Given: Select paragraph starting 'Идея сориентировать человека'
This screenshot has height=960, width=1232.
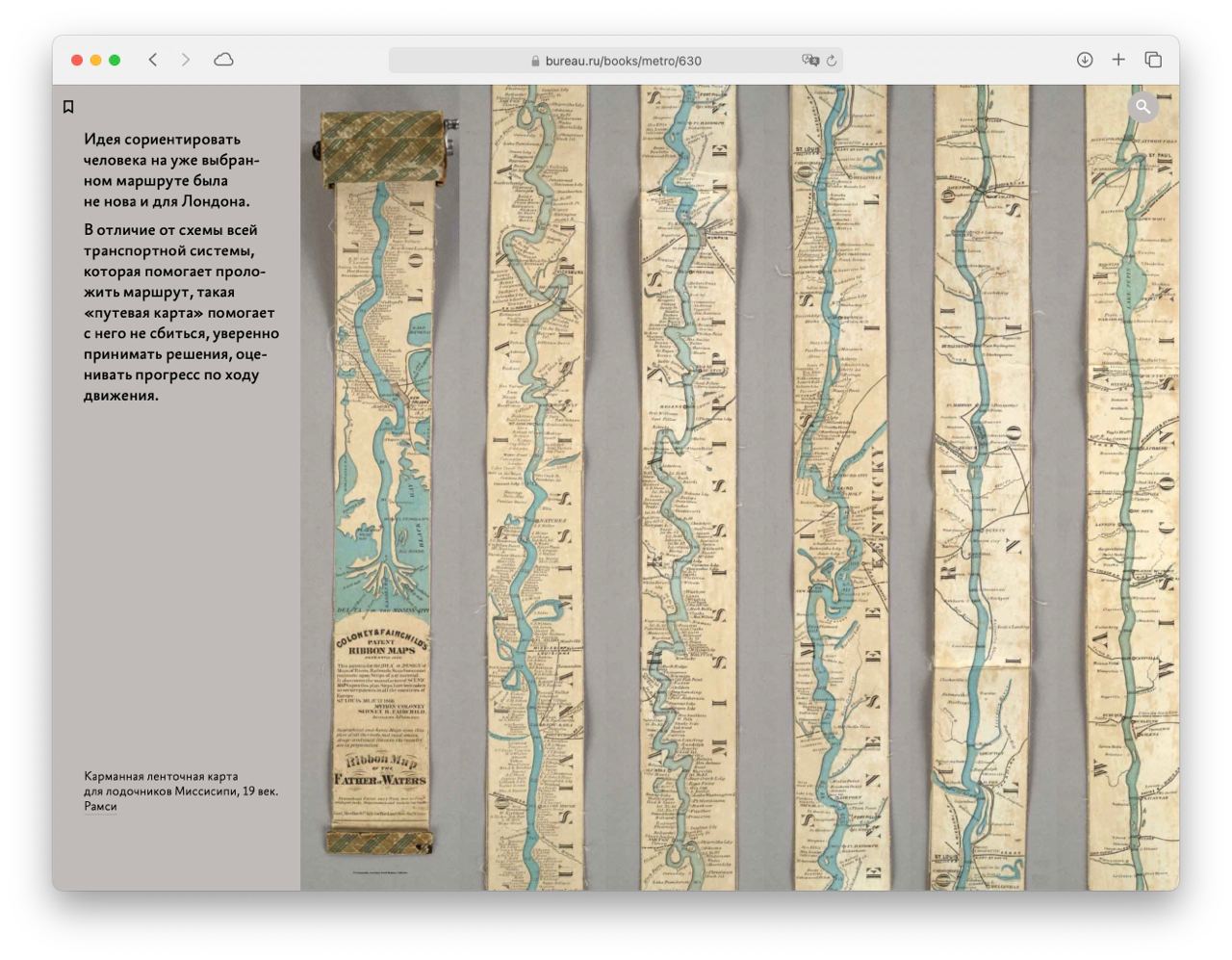Looking at the screenshot, I should point(171,170).
